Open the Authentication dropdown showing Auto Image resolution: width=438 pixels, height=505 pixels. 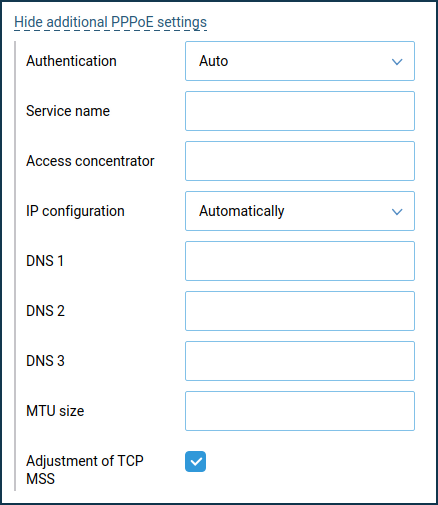coord(300,61)
